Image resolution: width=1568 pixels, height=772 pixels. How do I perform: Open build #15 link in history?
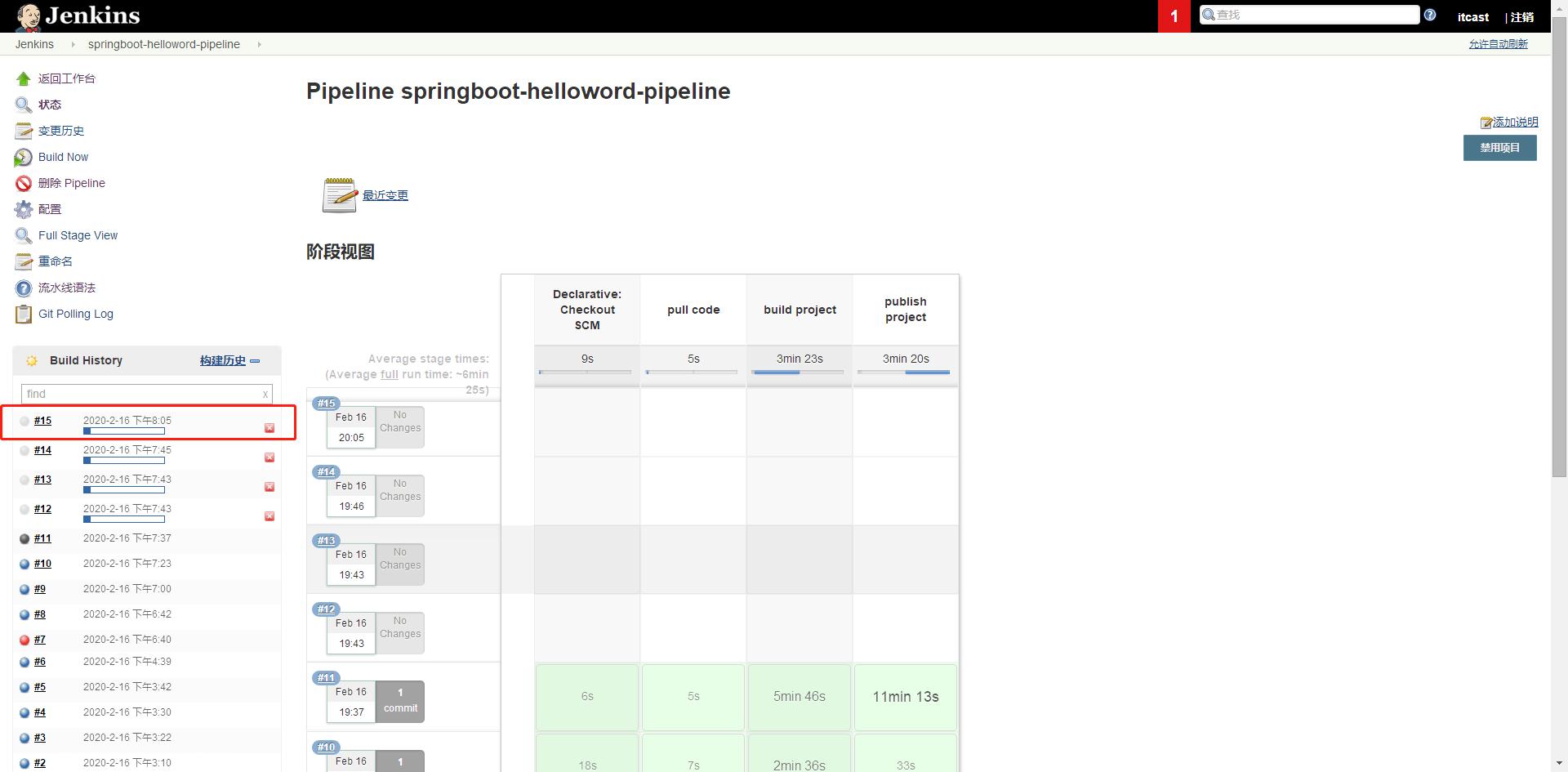click(42, 422)
